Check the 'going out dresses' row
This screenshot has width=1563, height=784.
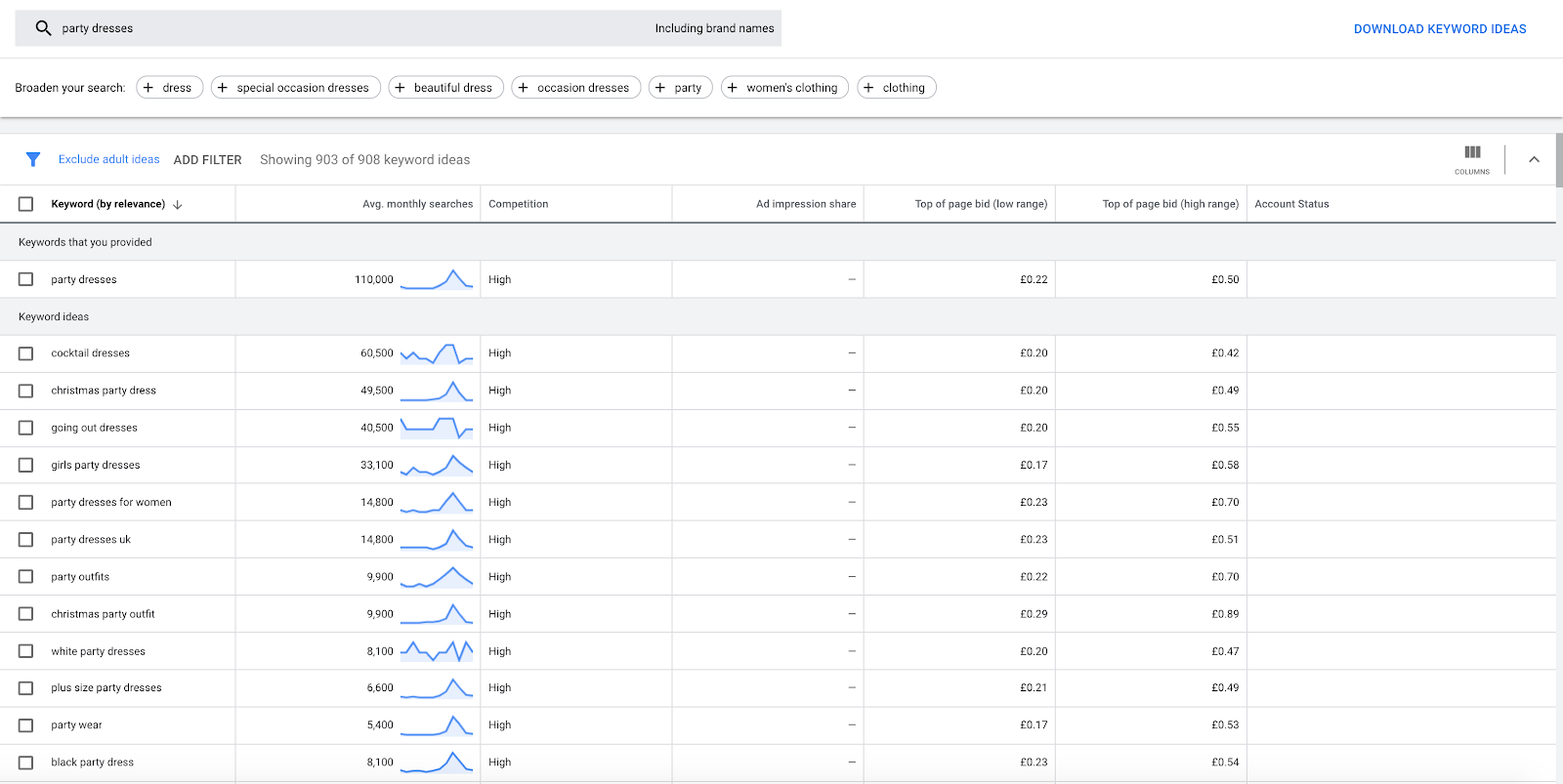[x=26, y=428]
